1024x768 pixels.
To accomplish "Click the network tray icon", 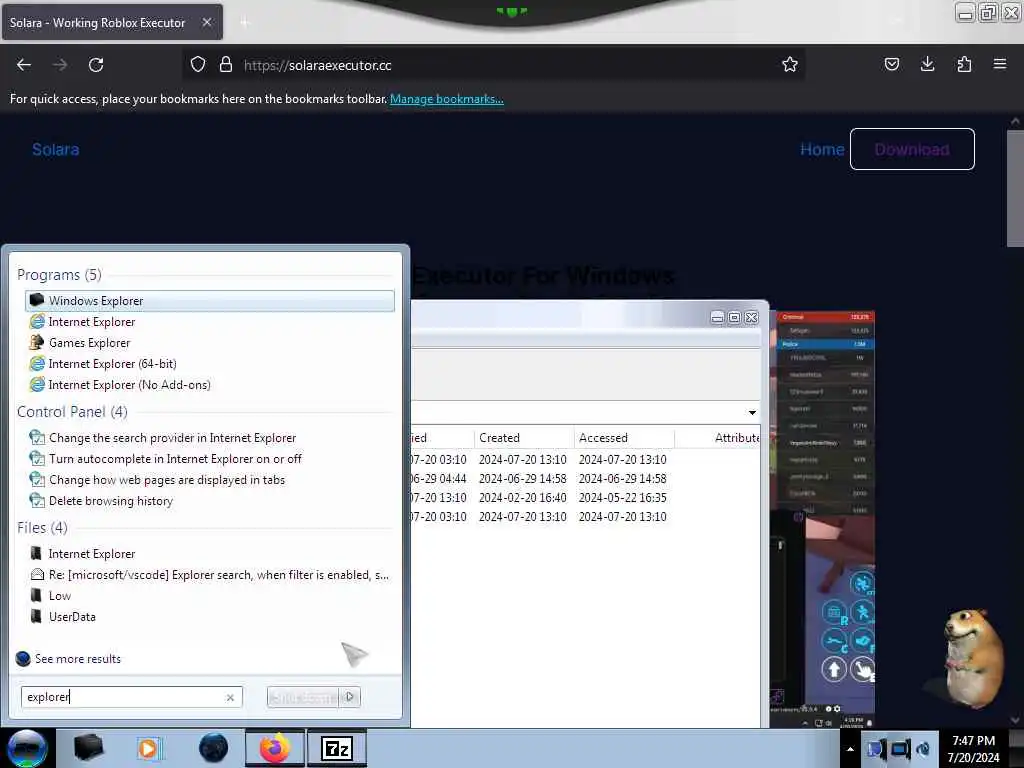I will (x=899, y=748).
